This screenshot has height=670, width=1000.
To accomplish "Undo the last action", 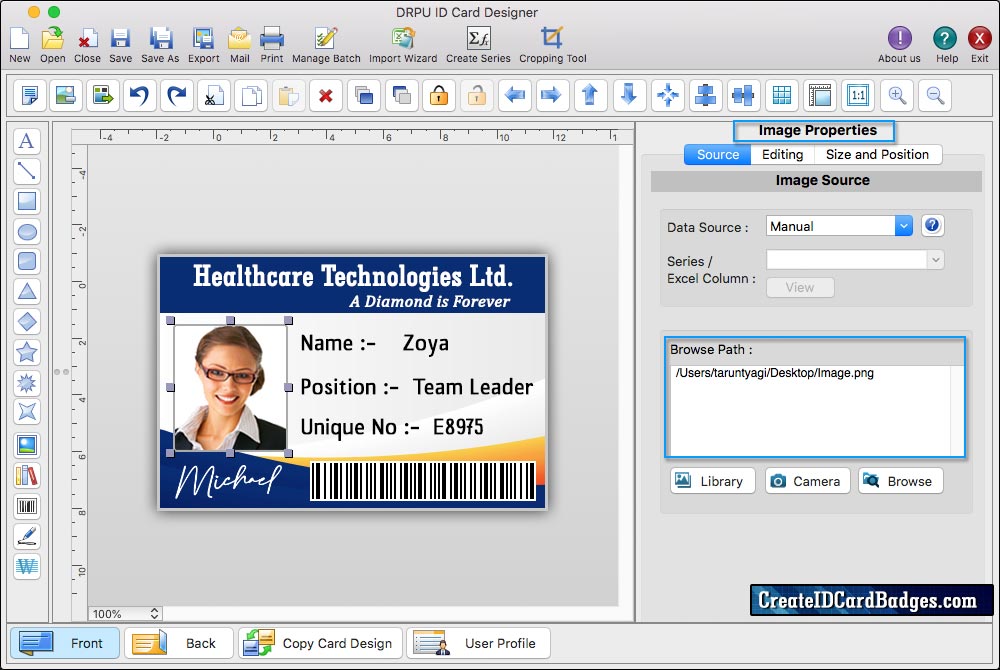I will click(x=139, y=96).
